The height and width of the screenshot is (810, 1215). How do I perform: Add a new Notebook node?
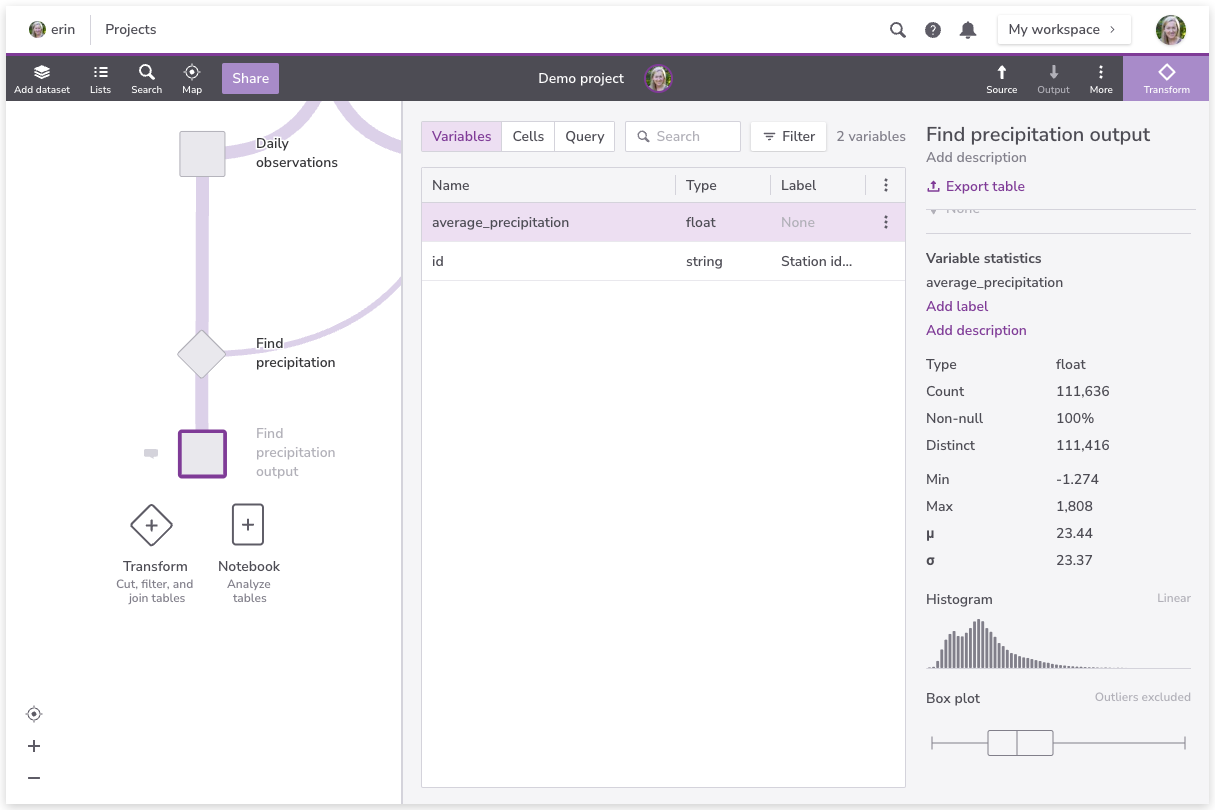click(x=248, y=526)
